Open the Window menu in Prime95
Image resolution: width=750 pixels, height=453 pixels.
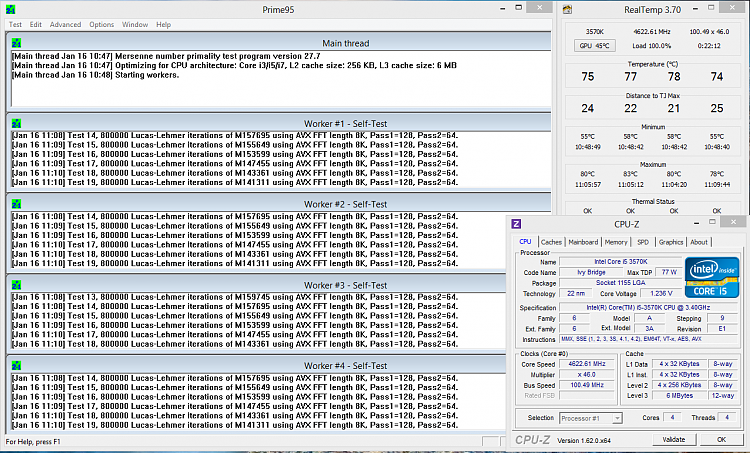(135, 24)
